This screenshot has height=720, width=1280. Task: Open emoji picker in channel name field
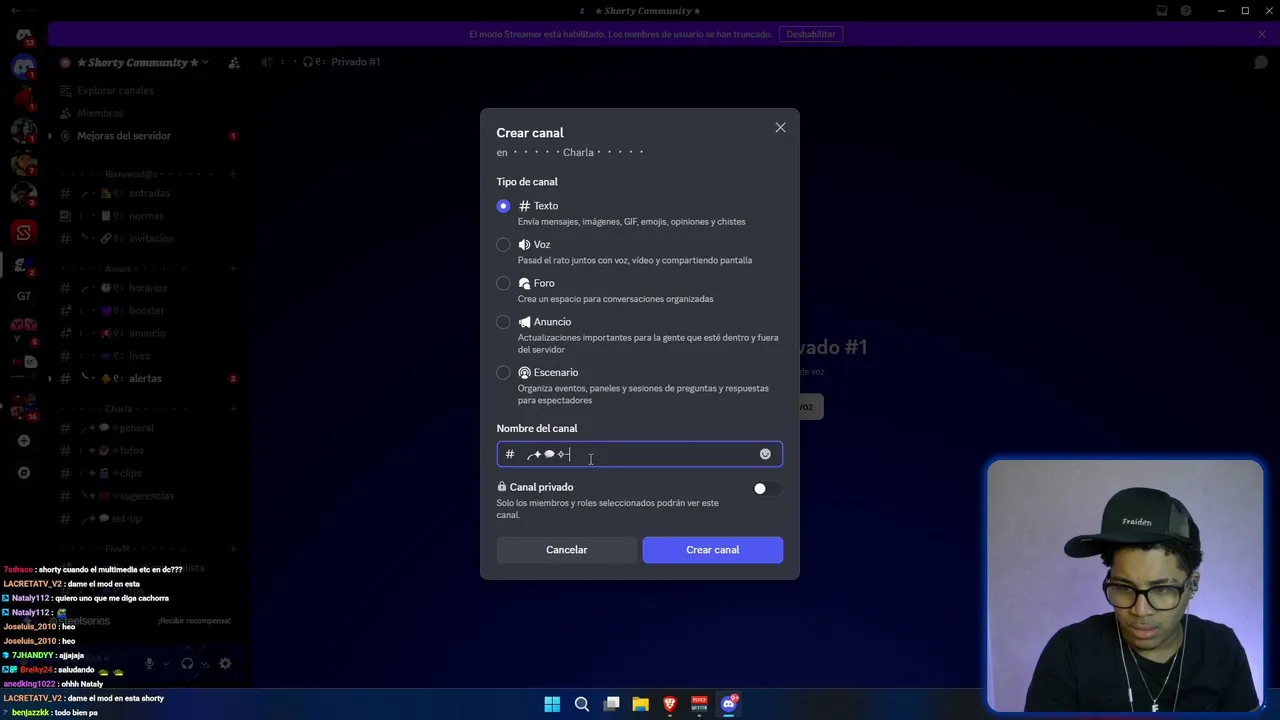pyautogui.click(x=765, y=454)
